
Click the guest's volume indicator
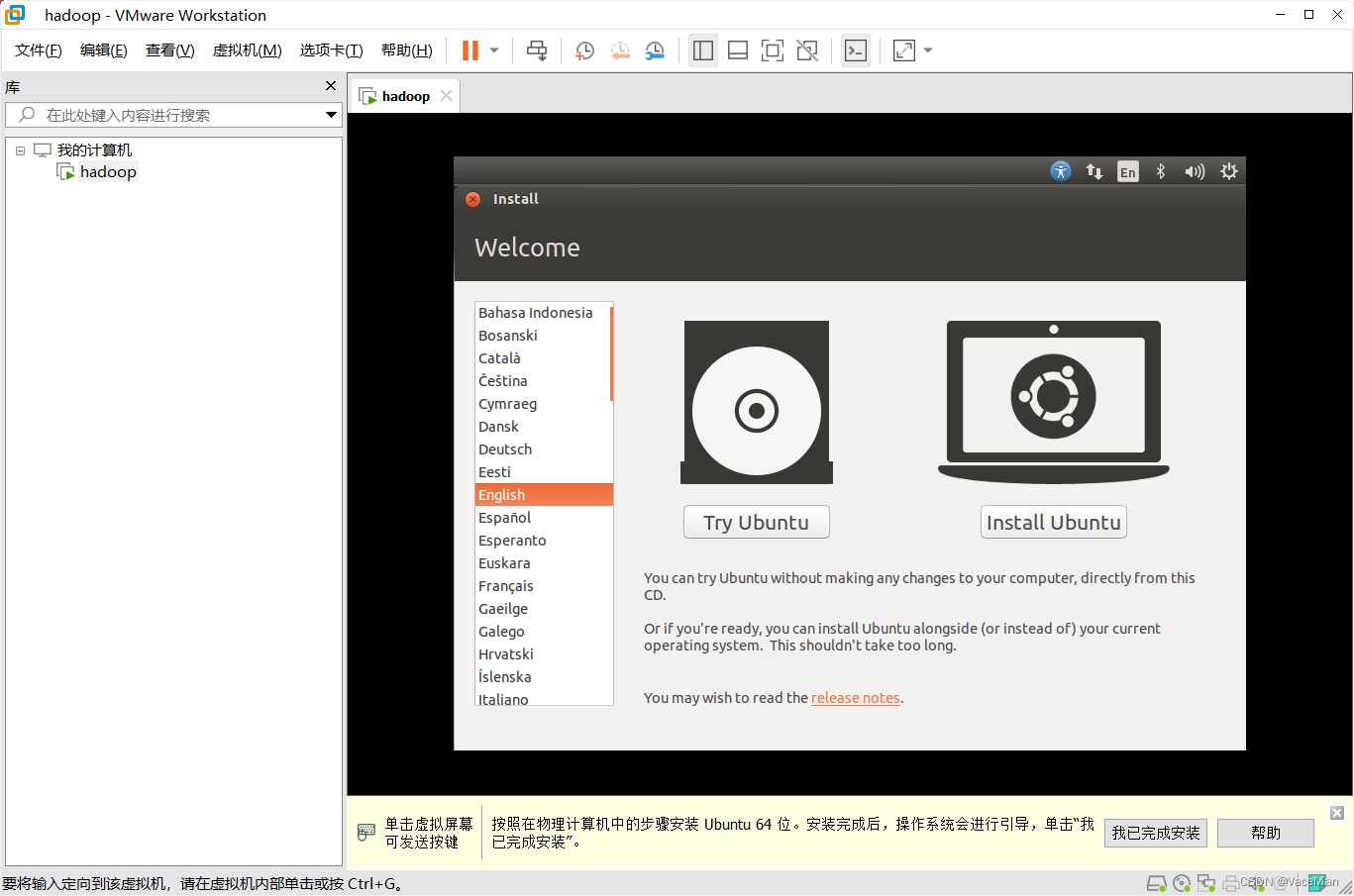click(x=1194, y=171)
